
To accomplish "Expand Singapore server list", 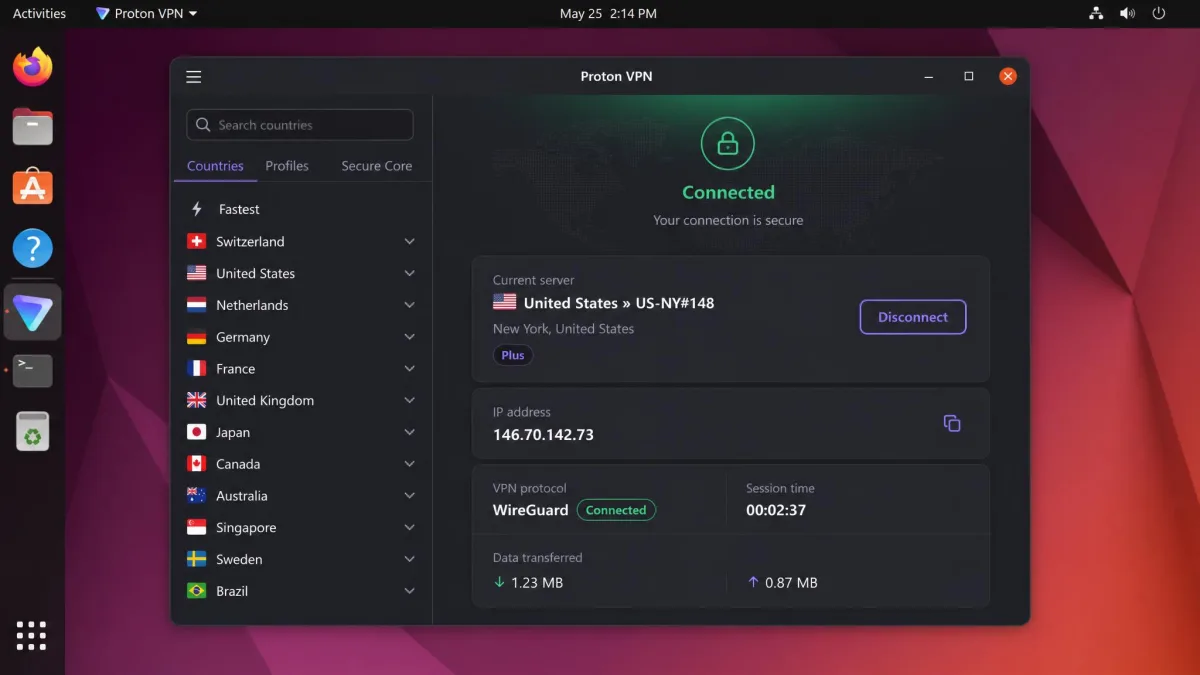I will [x=409, y=528].
